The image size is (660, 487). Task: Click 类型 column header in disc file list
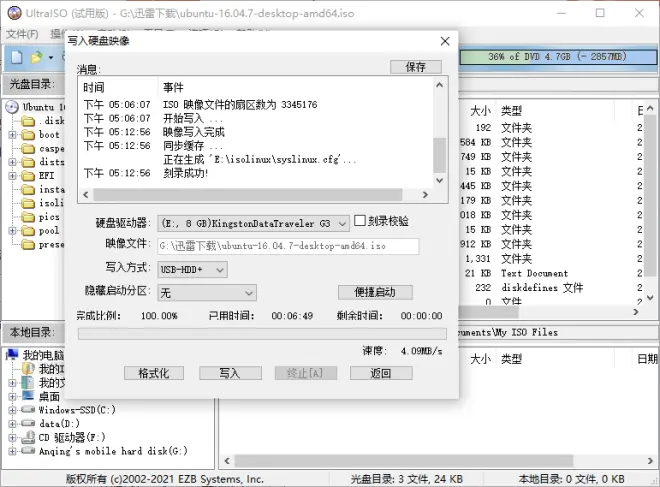click(x=511, y=111)
